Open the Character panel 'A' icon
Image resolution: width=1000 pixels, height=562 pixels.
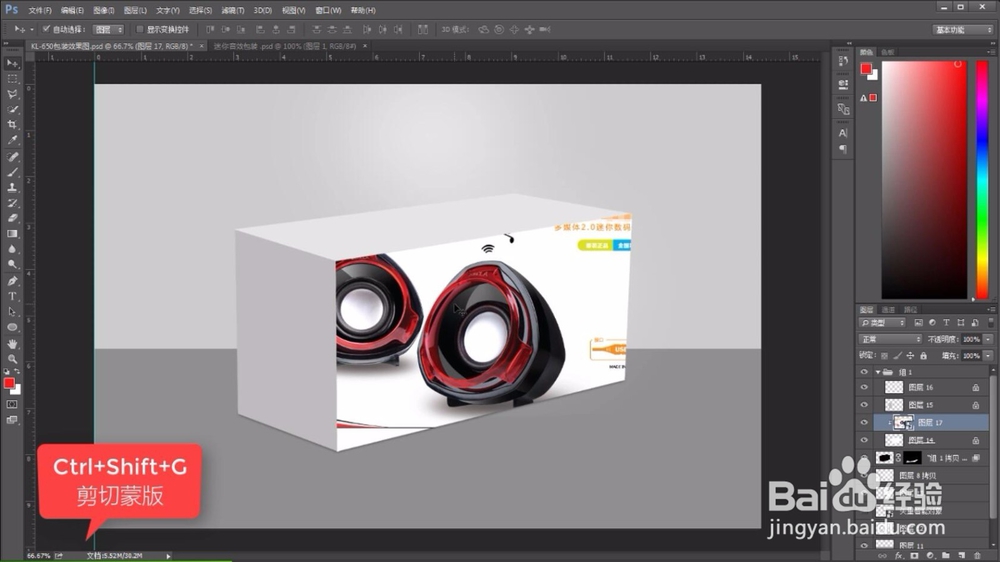pyautogui.click(x=843, y=133)
